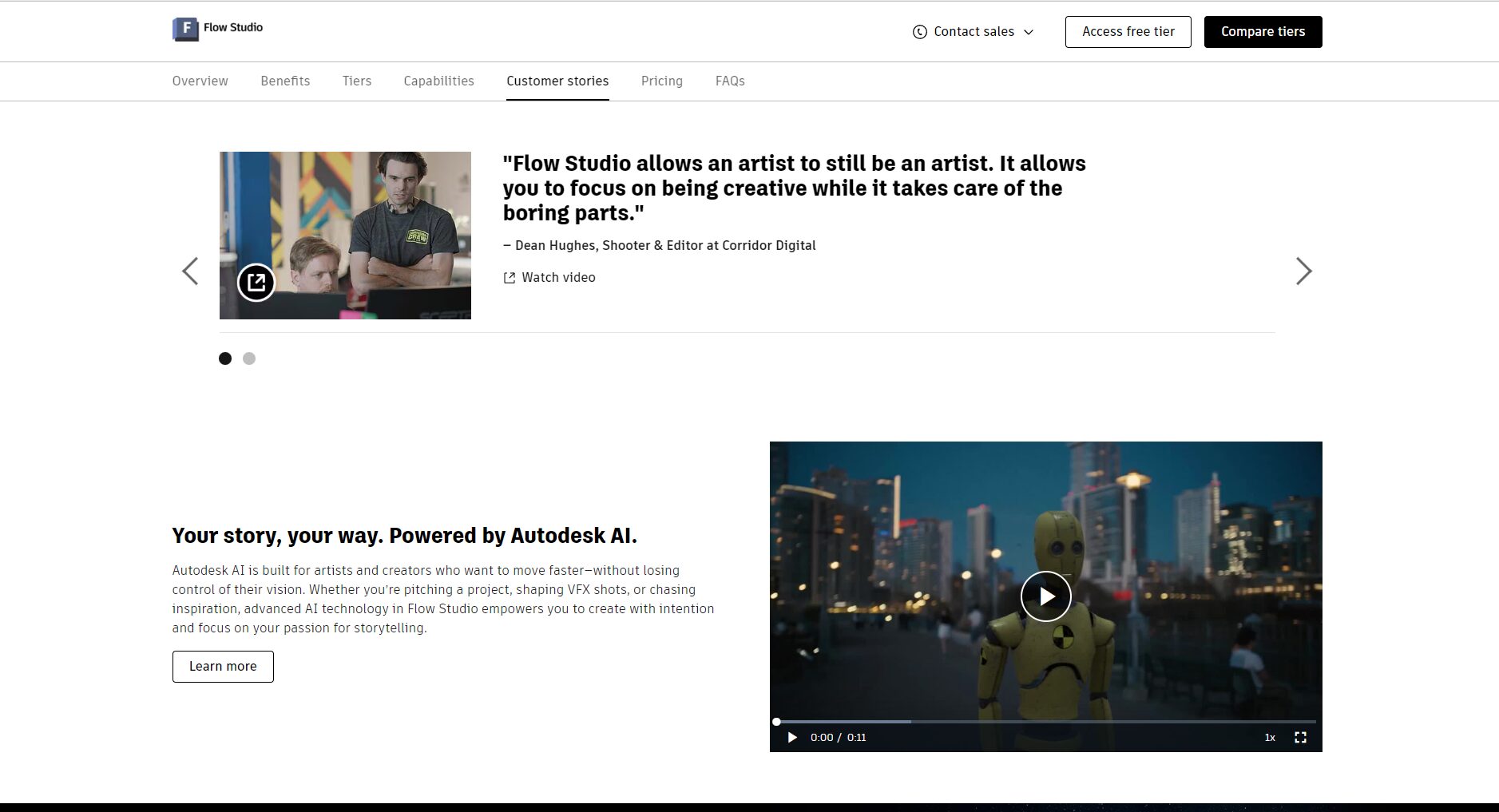The image size is (1499, 812).
Task: Switch to the Capabilities tab
Action: click(x=438, y=81)
